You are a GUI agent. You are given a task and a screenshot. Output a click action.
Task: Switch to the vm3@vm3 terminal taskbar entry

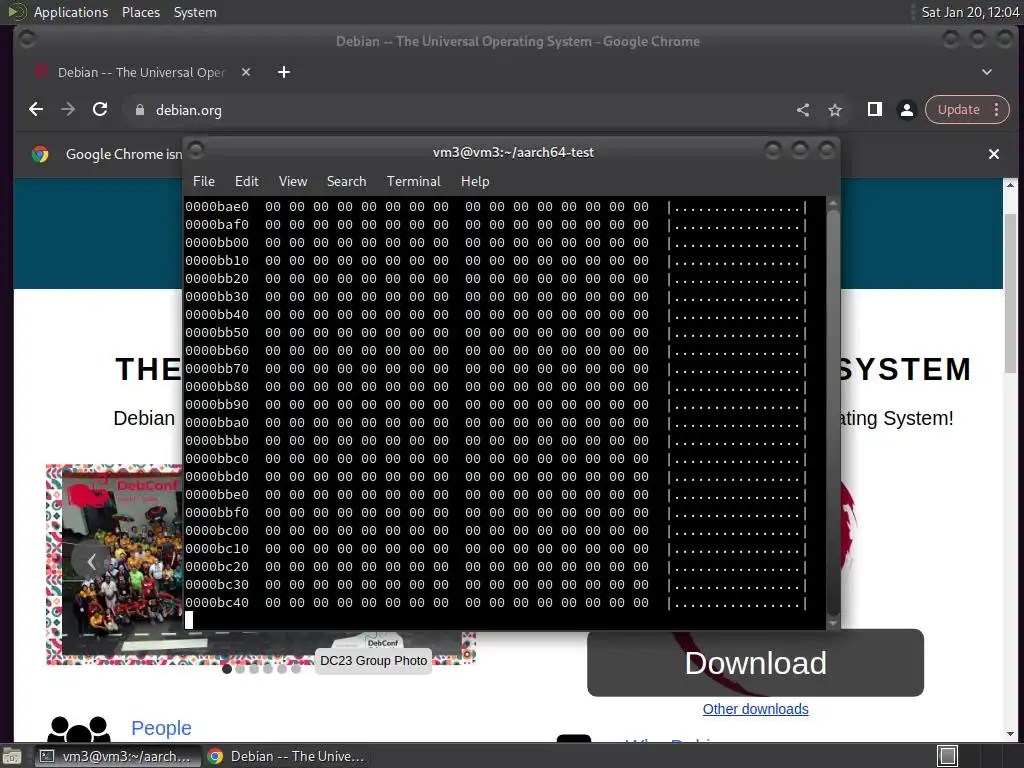click(116, 756)
